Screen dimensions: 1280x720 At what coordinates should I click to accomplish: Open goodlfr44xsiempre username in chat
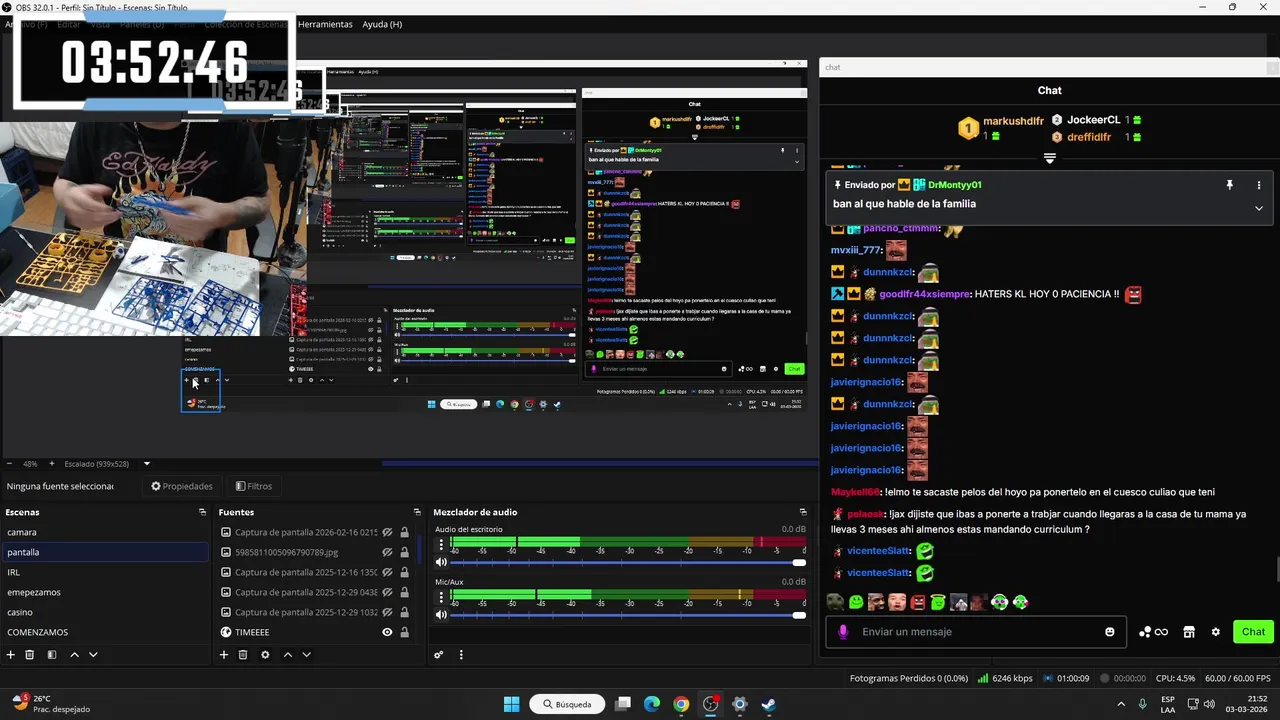pyautogui.click(x=924, y=294)
